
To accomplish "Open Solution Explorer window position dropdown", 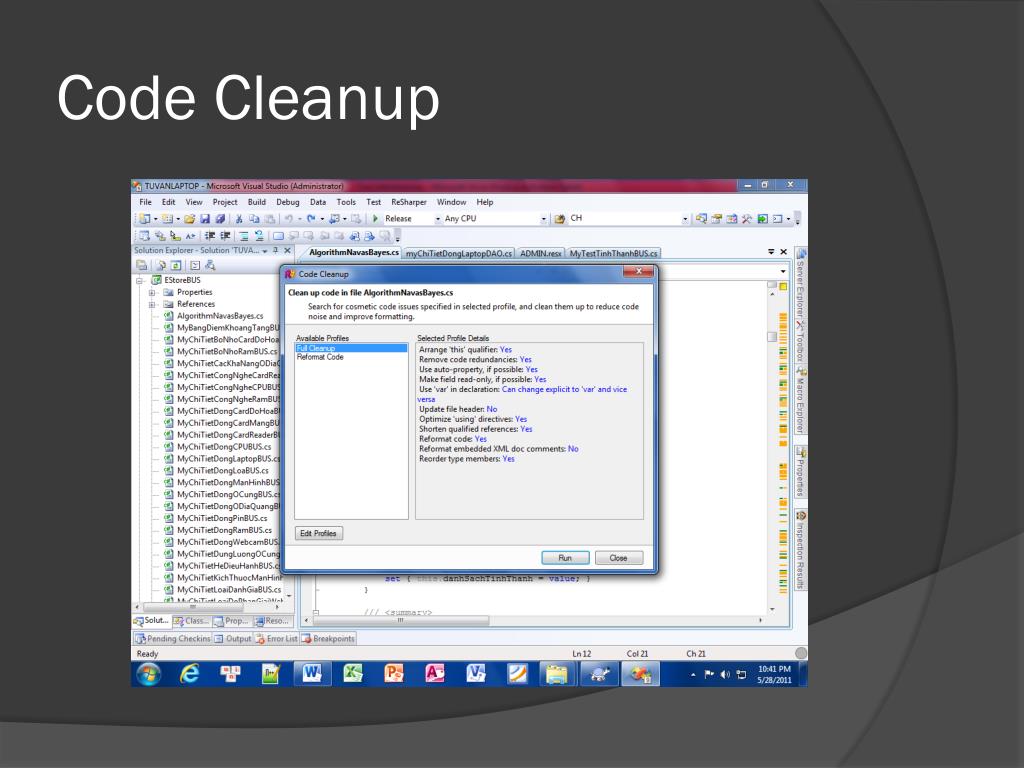I will [x=265, y=251].
